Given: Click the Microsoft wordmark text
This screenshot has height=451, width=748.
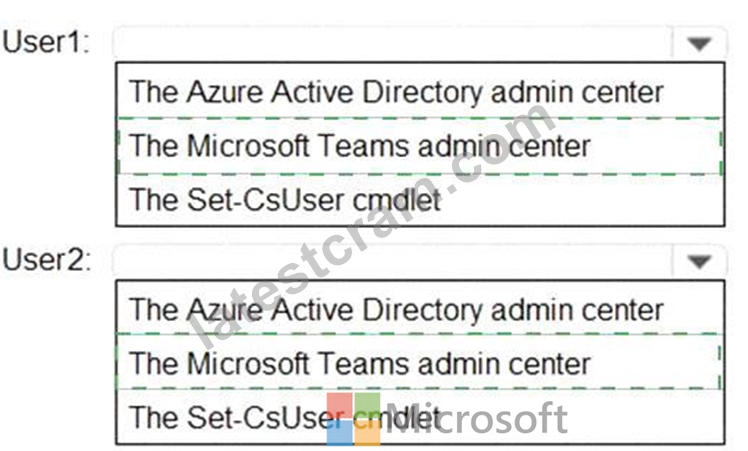Looking at the screenshot, I should tap(477, 419).
